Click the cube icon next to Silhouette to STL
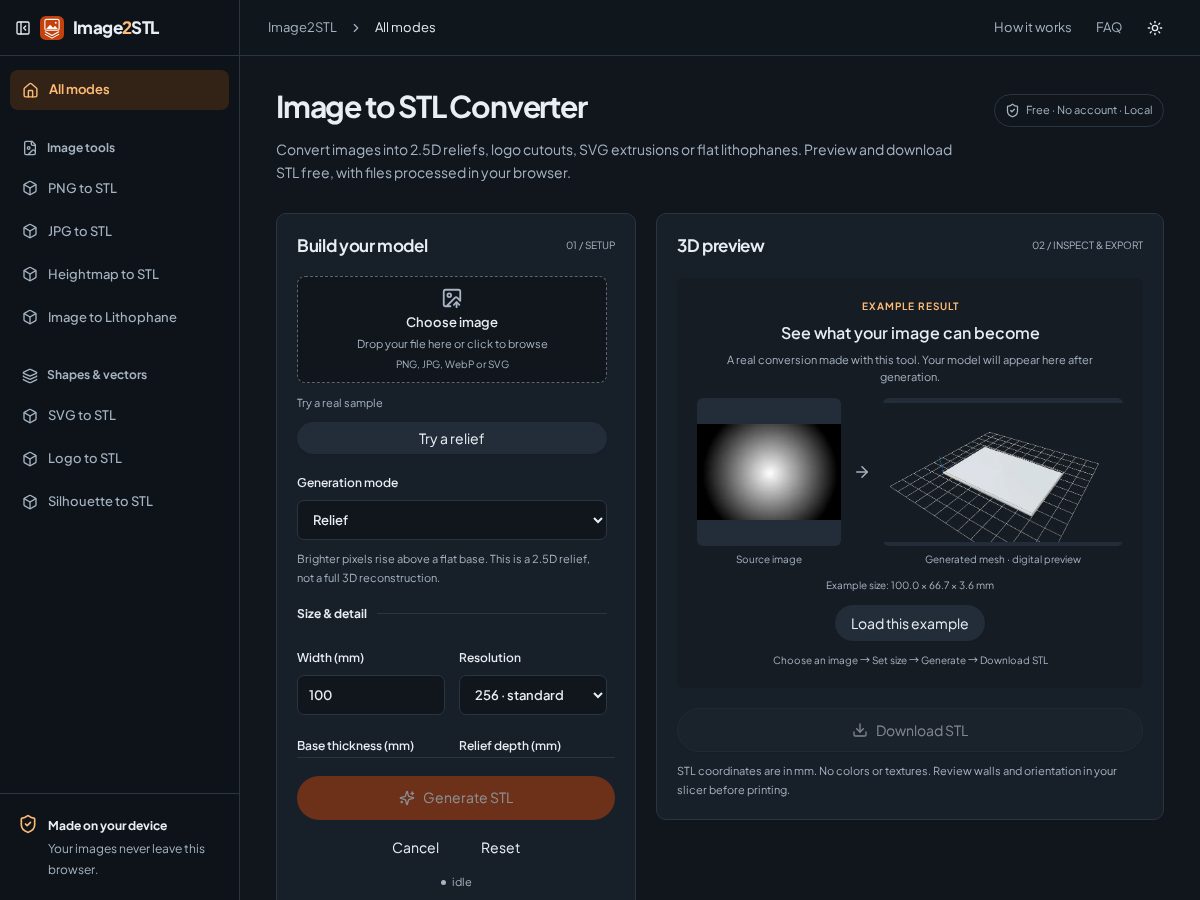Image resolution: width=1200 pixels, height=900 pixels. pos(30,501)
